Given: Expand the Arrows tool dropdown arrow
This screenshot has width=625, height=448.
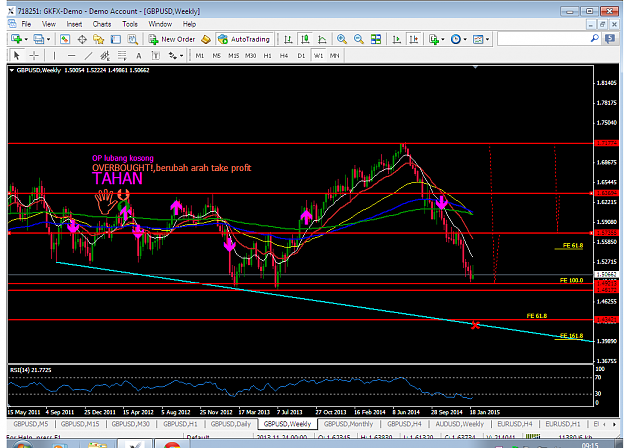Looking at the screenshot, I should [x=181, y=55].
